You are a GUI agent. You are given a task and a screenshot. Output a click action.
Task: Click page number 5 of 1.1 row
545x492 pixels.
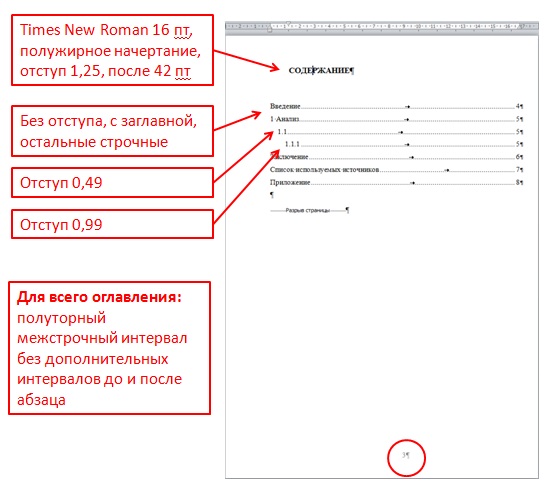[518, 132]
